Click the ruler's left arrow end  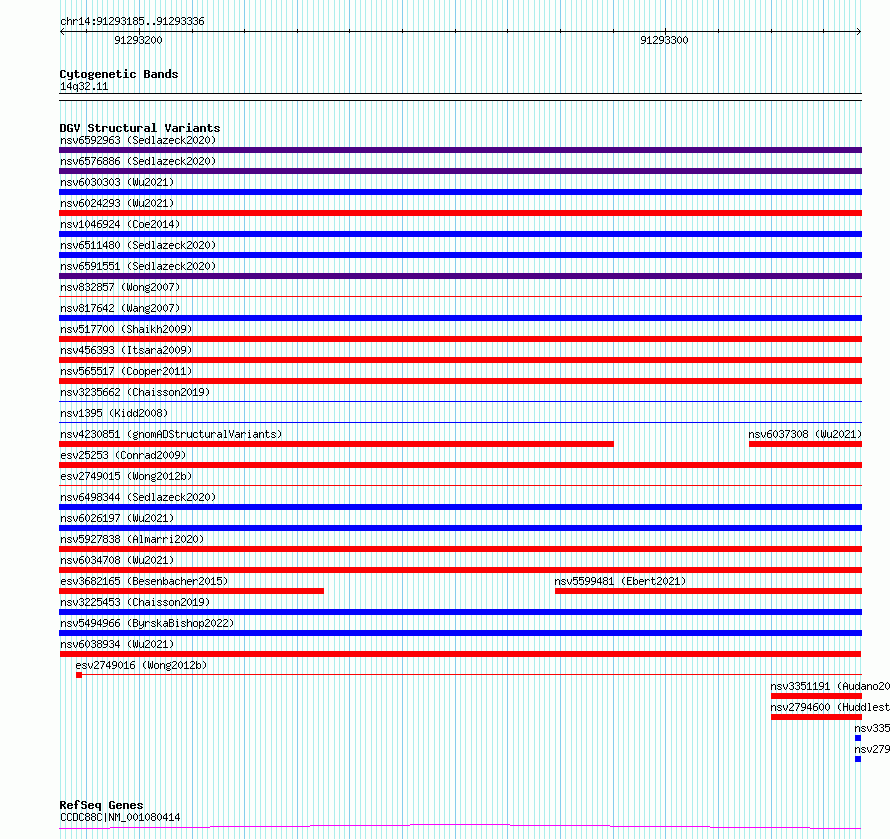click(62, 32)
